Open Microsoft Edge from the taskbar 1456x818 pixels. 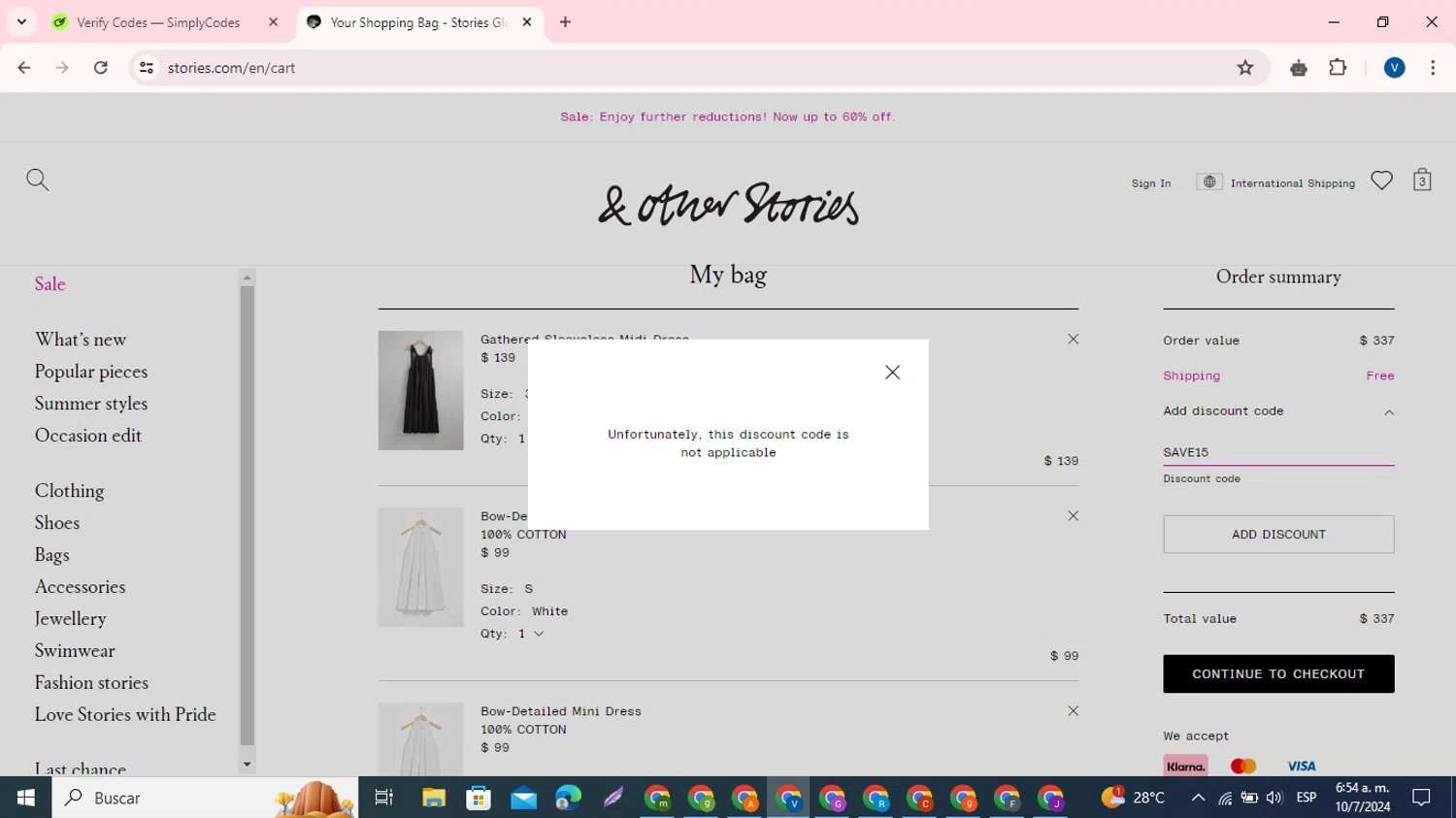click(x=568, y=798)
